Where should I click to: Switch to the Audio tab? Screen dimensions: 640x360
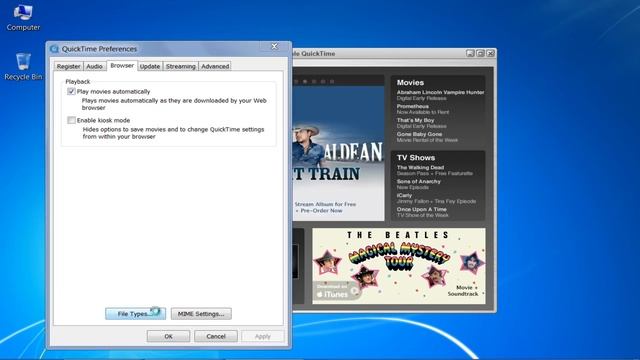pyautogui.click(x=94, y=66)
